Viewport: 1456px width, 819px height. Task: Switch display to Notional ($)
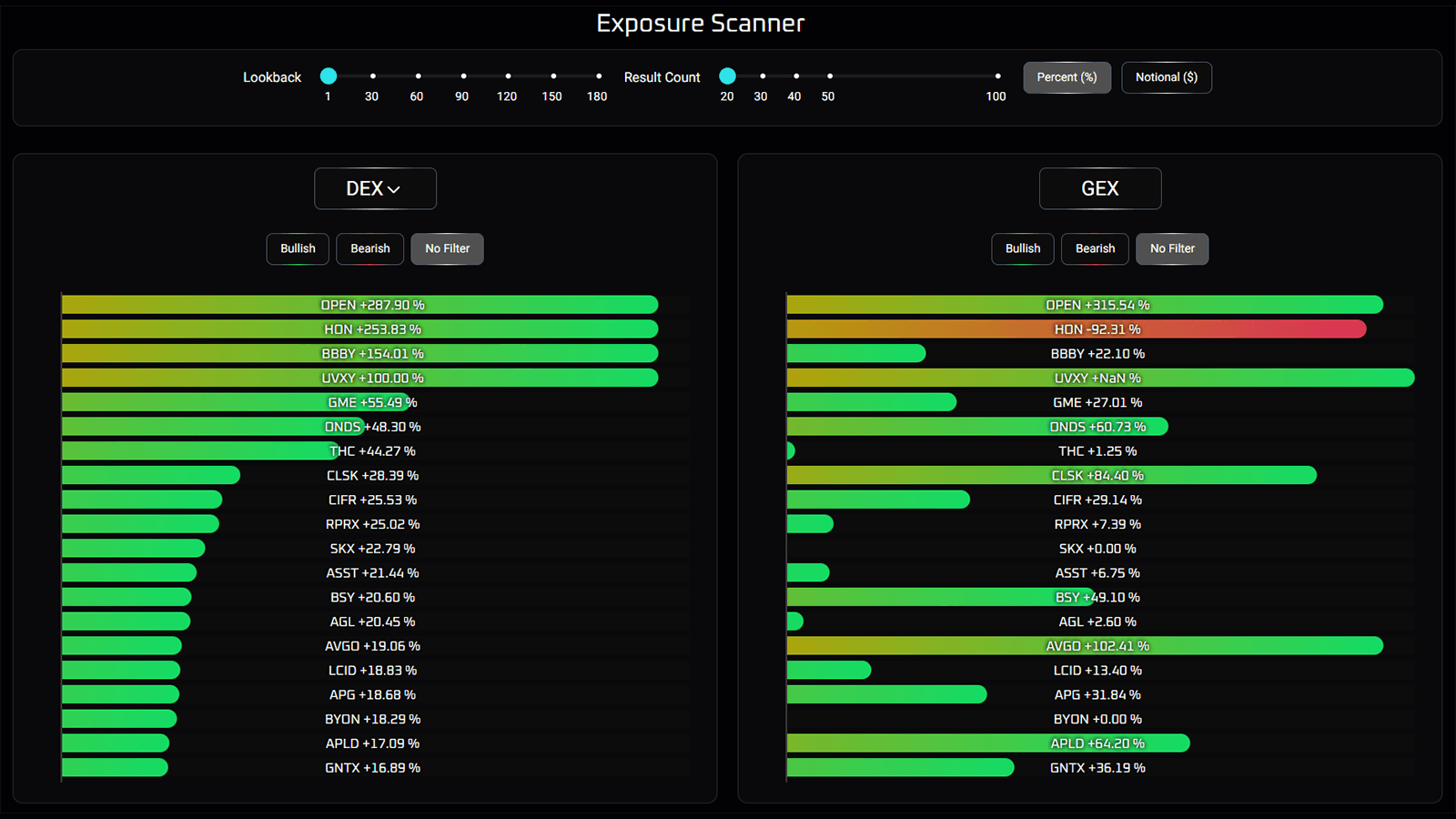[x=1166, y=77]
